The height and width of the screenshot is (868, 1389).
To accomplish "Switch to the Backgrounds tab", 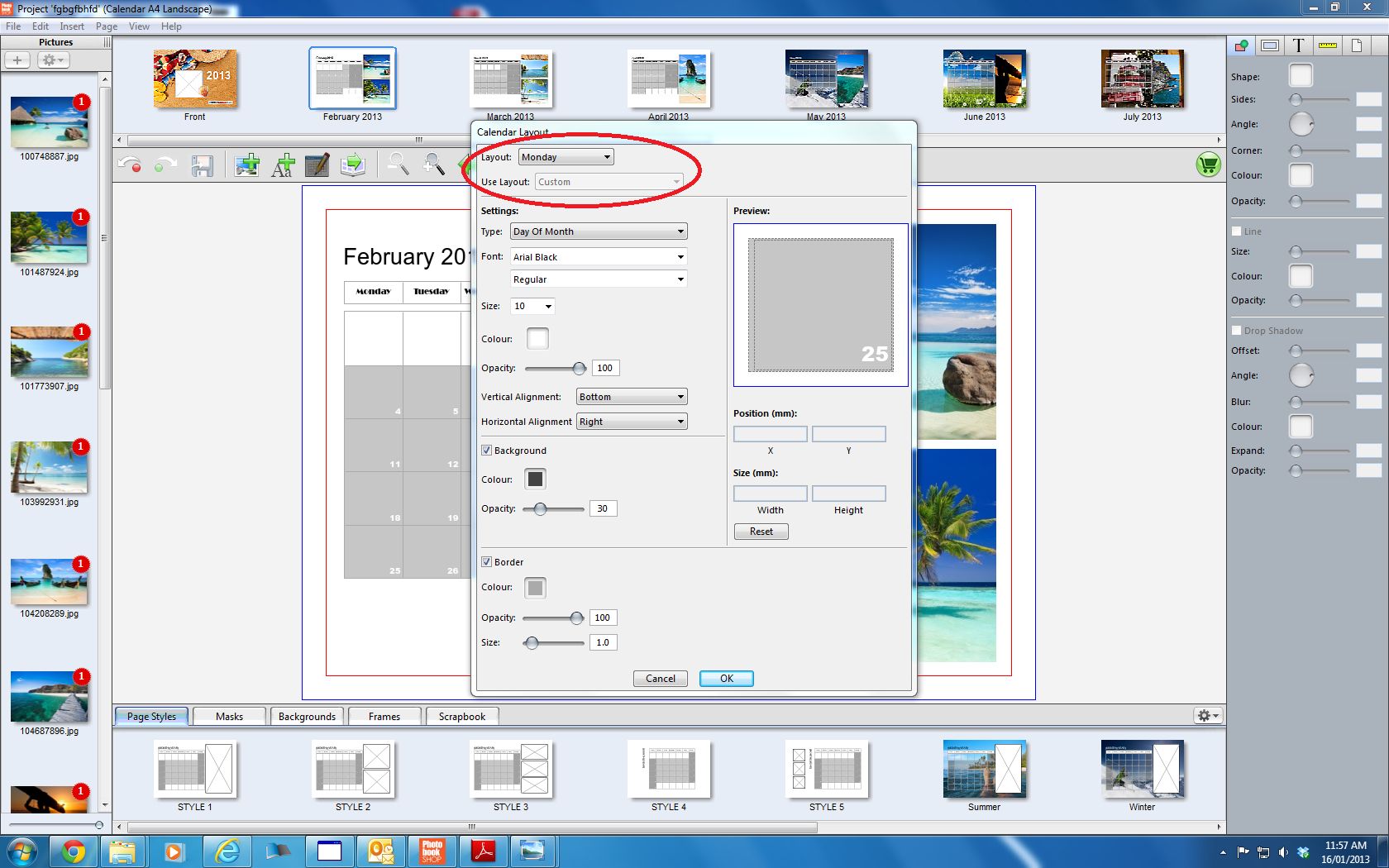I will click(x=307, y=717).
